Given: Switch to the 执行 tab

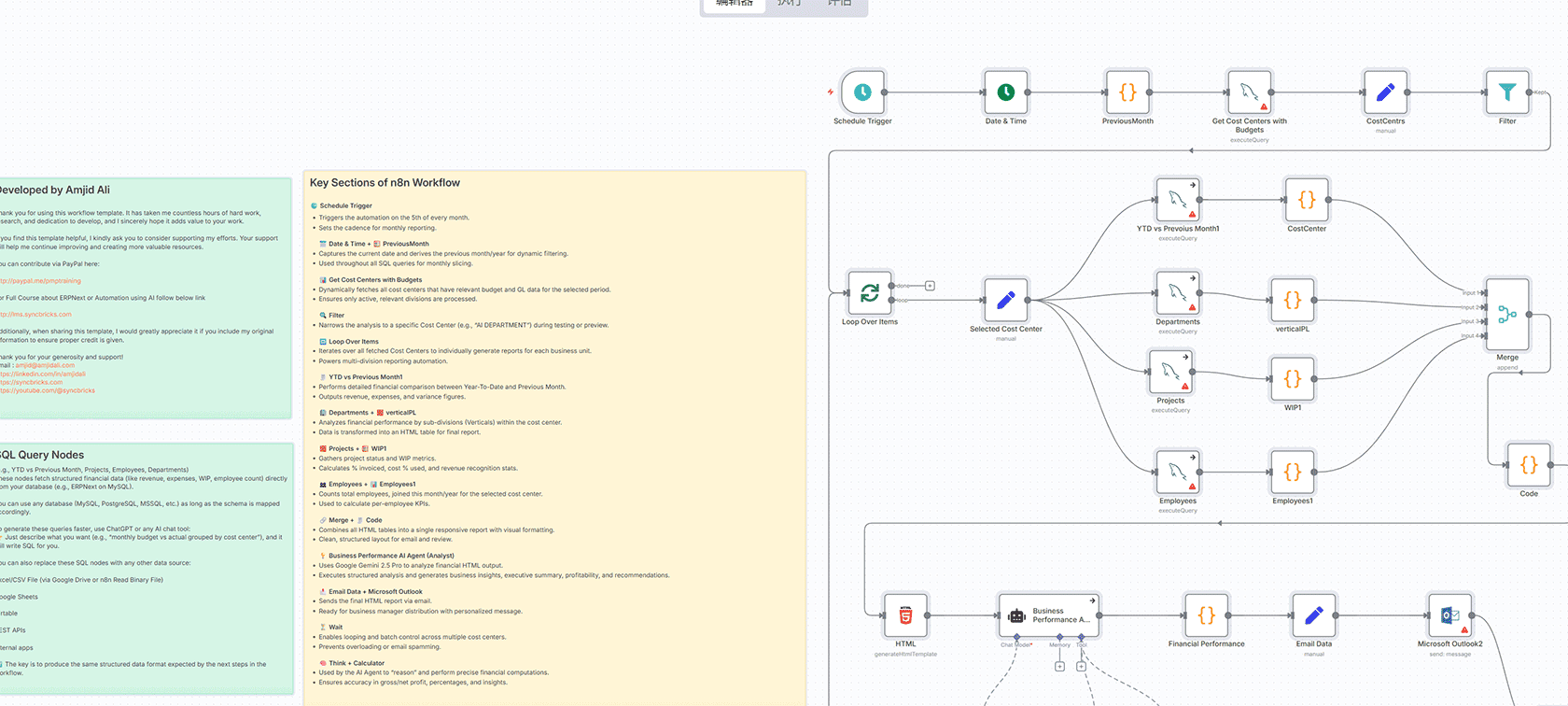Looking at the screenshot, I should point(790,4).
